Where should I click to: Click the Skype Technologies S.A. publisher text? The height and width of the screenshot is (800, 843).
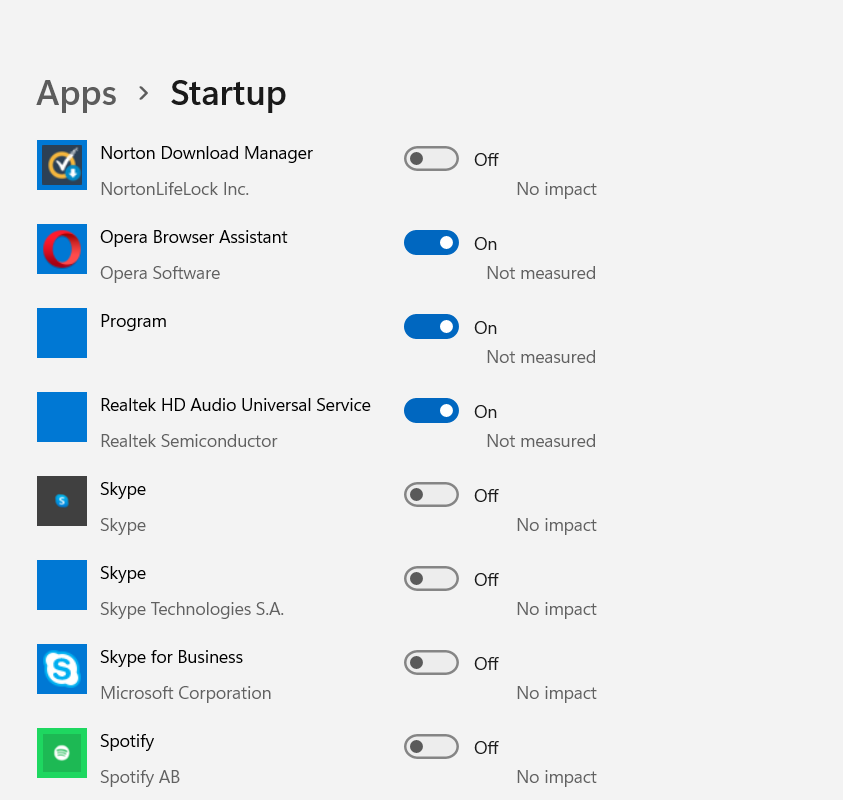[x=192, y=609]
